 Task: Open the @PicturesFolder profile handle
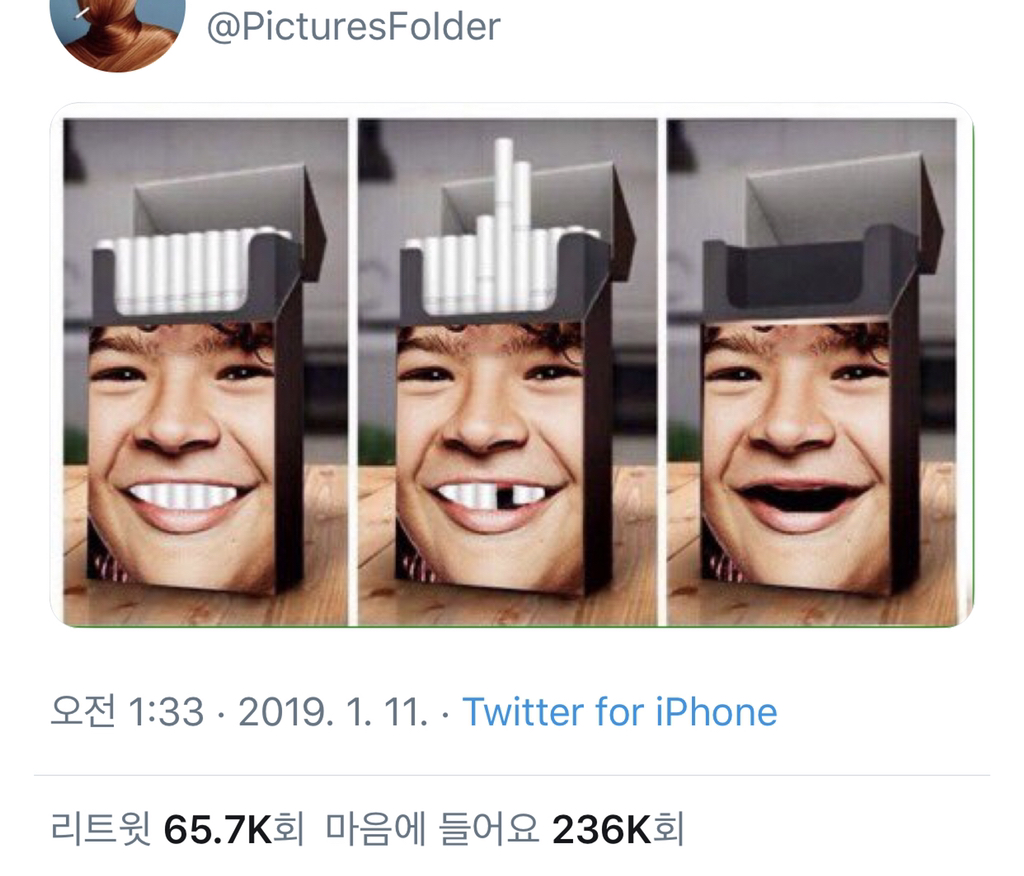point(353,27)
